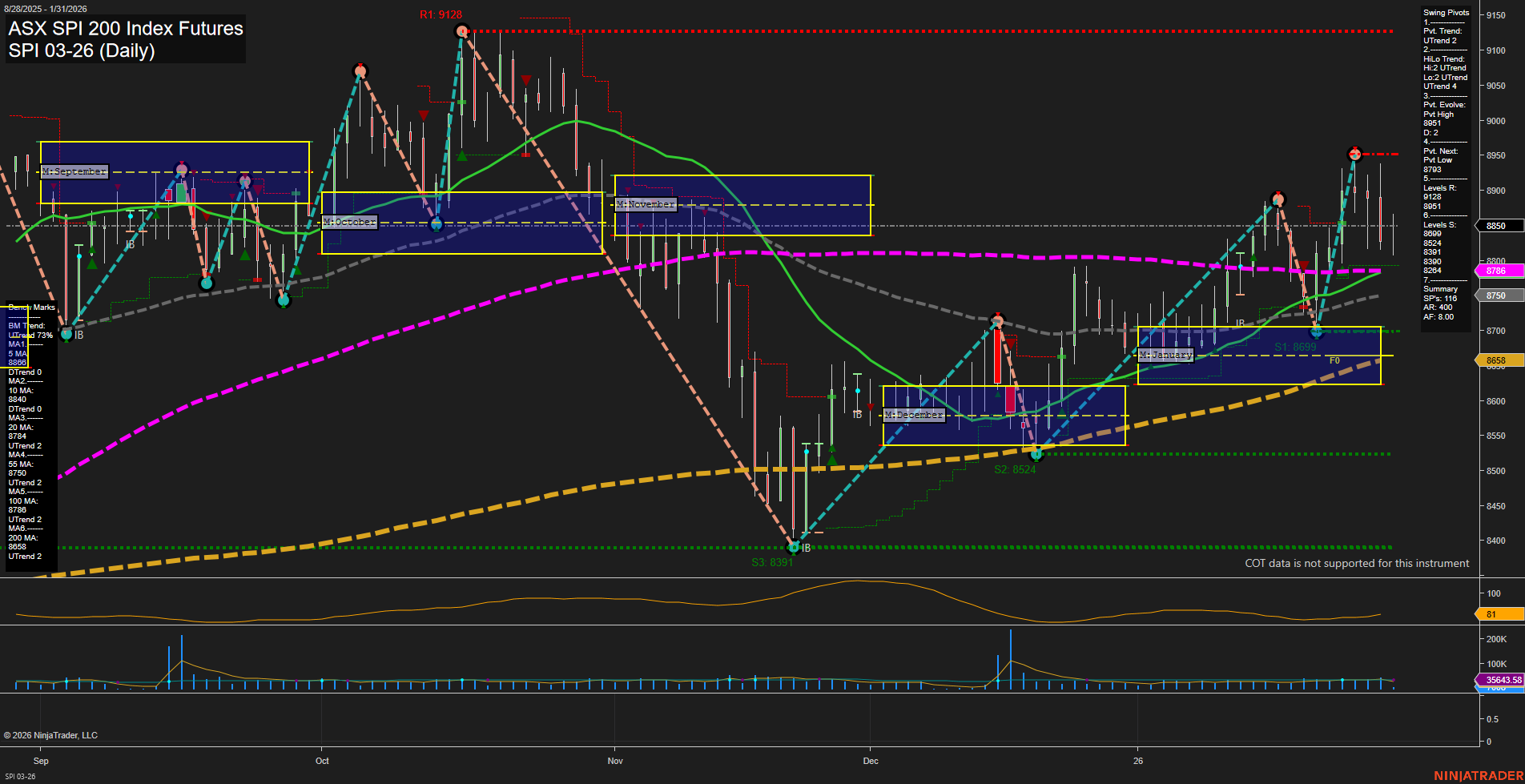The image size is (1525, 784).
Task: Select the M:September zone label
Action: point(74,171)
